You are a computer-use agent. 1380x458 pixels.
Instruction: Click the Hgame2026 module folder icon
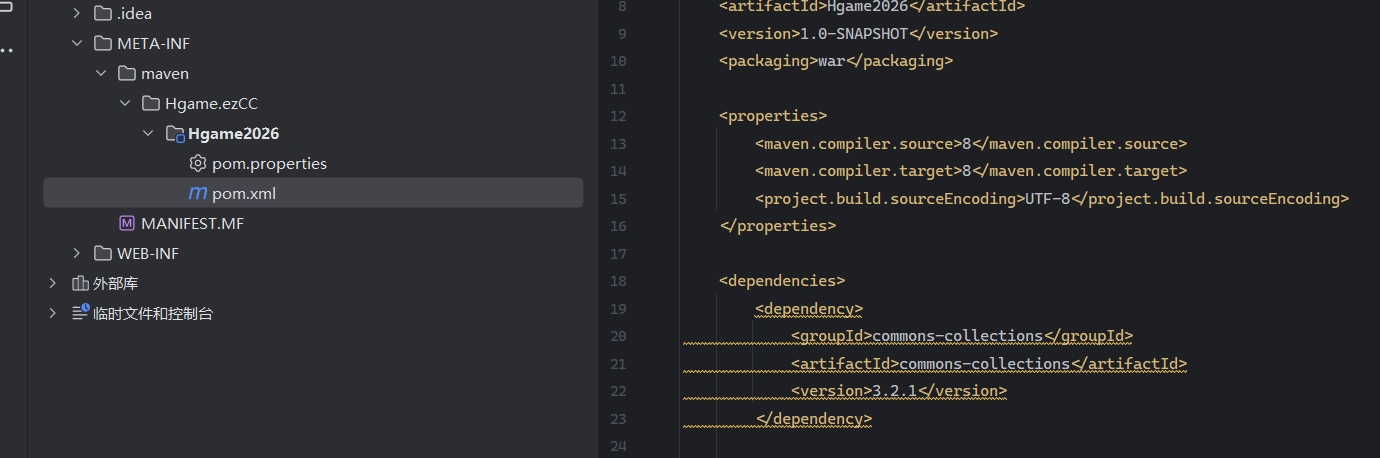point(174,133)
